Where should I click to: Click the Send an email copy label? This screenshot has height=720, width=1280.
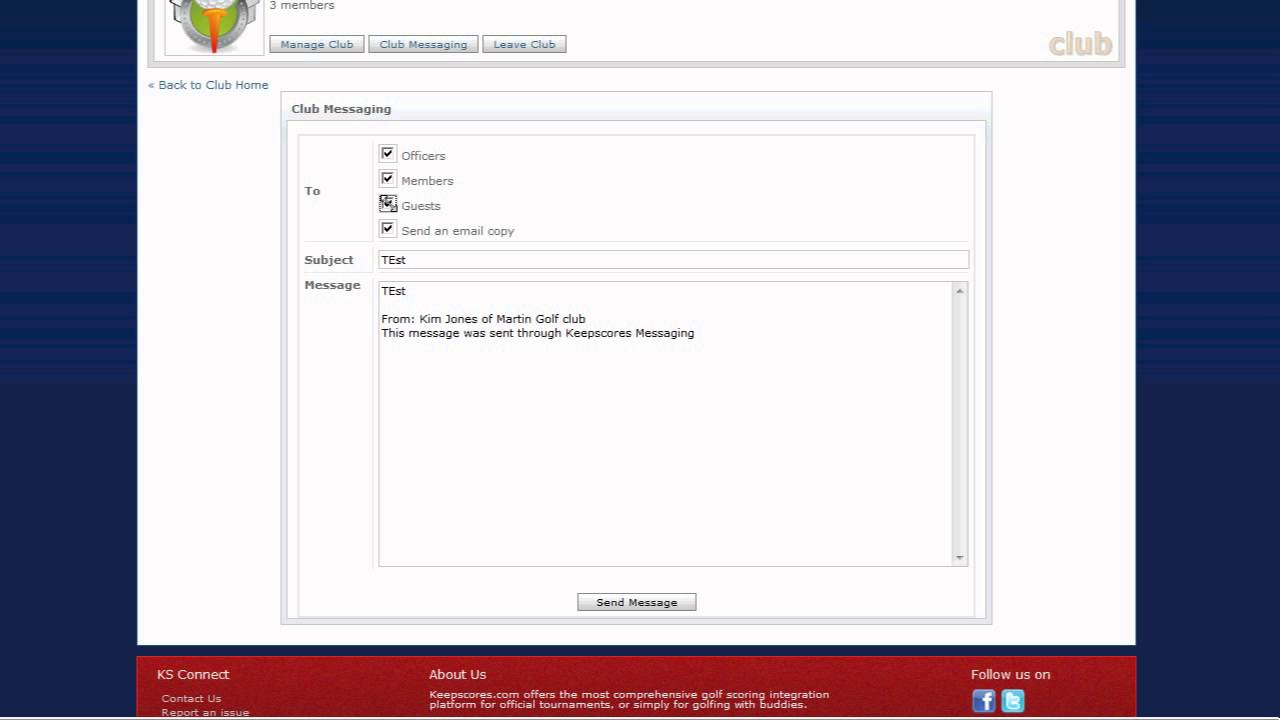(x=458, y=231)
